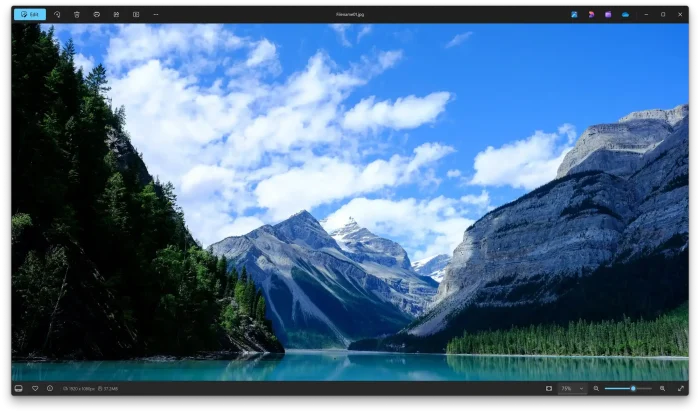
Task: Minimize the Photos window
Action: [x=646, y=14]
